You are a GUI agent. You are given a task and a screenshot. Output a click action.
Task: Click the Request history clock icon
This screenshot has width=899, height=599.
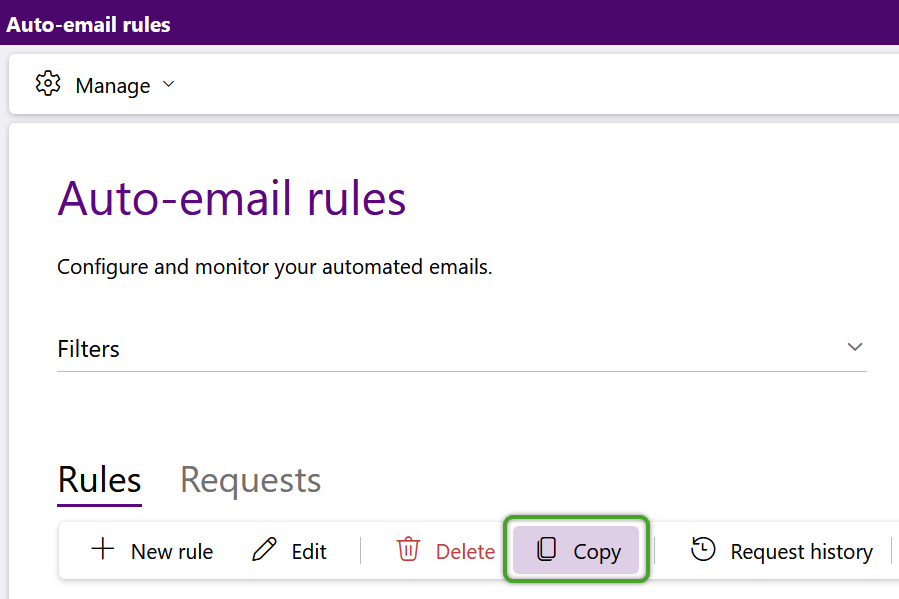703,549
